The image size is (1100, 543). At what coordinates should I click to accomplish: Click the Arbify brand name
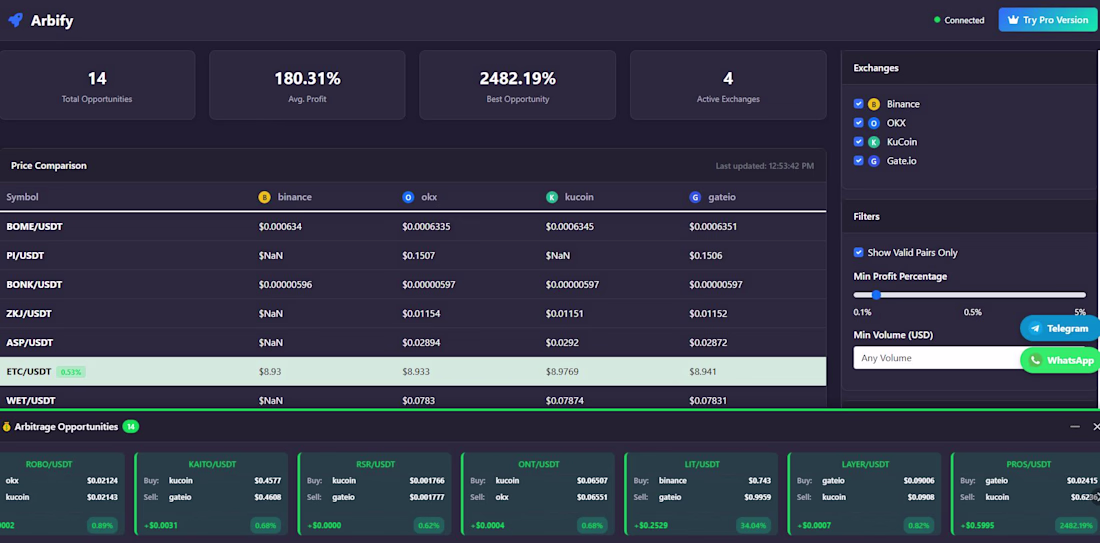click(52, 20)
